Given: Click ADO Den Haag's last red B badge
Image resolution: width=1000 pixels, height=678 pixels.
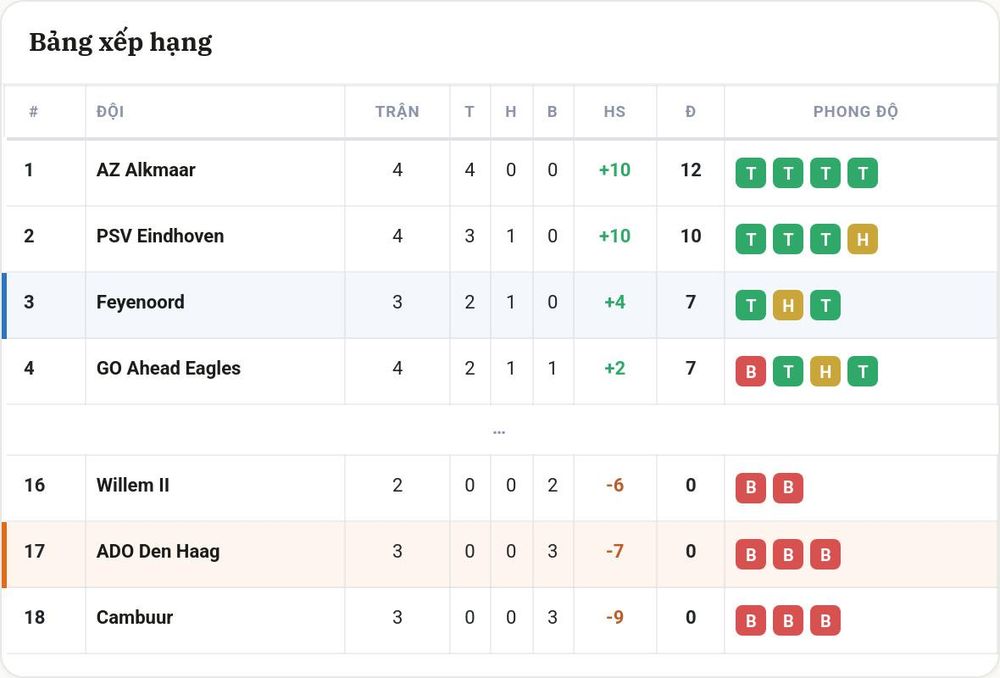Looking at the screenshot, I should tap(825, 554).
